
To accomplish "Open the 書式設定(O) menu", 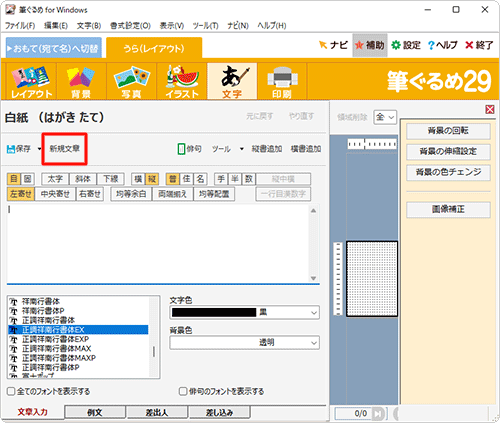I will [130, 26].
